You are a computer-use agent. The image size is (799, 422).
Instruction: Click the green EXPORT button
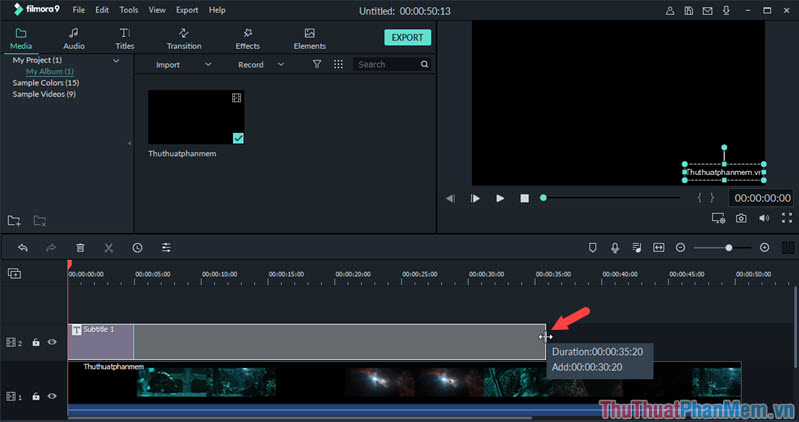[x=407, y=37]
